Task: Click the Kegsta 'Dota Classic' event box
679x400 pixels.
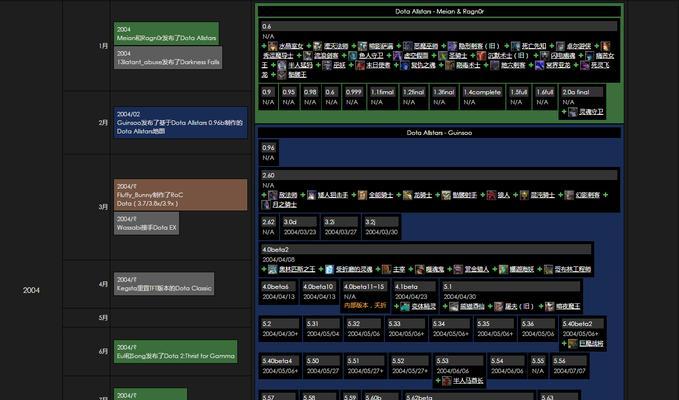Action: [164, 284]
